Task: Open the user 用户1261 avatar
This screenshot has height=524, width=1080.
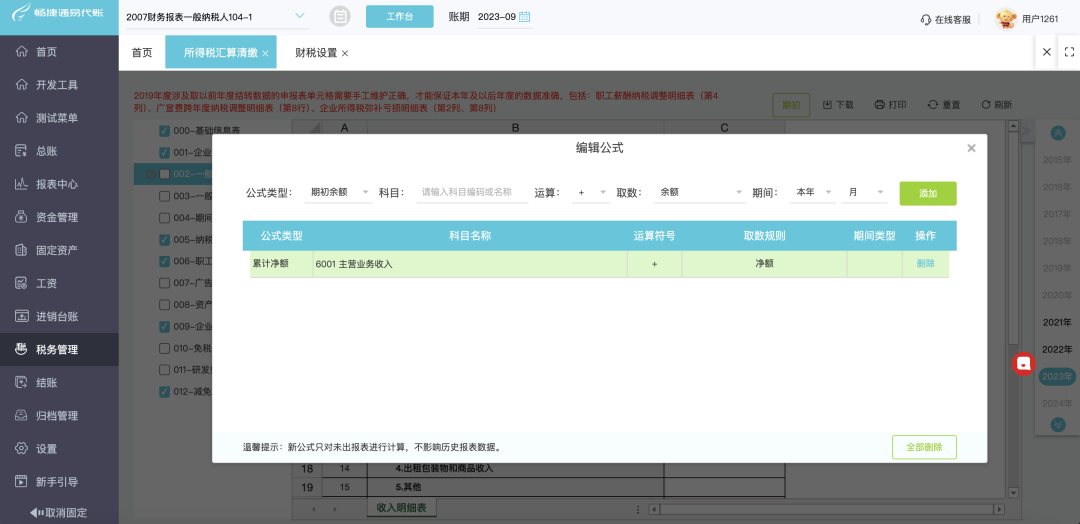Action: (1006, 19)
